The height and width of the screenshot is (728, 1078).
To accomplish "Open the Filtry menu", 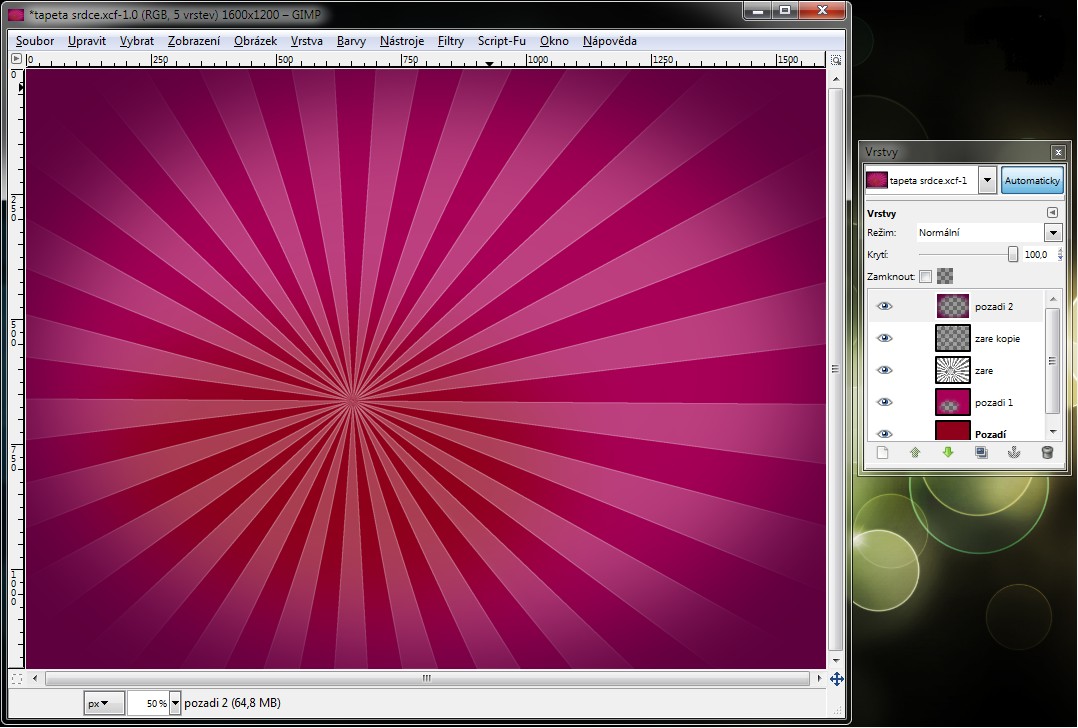I will pos(451,41).
